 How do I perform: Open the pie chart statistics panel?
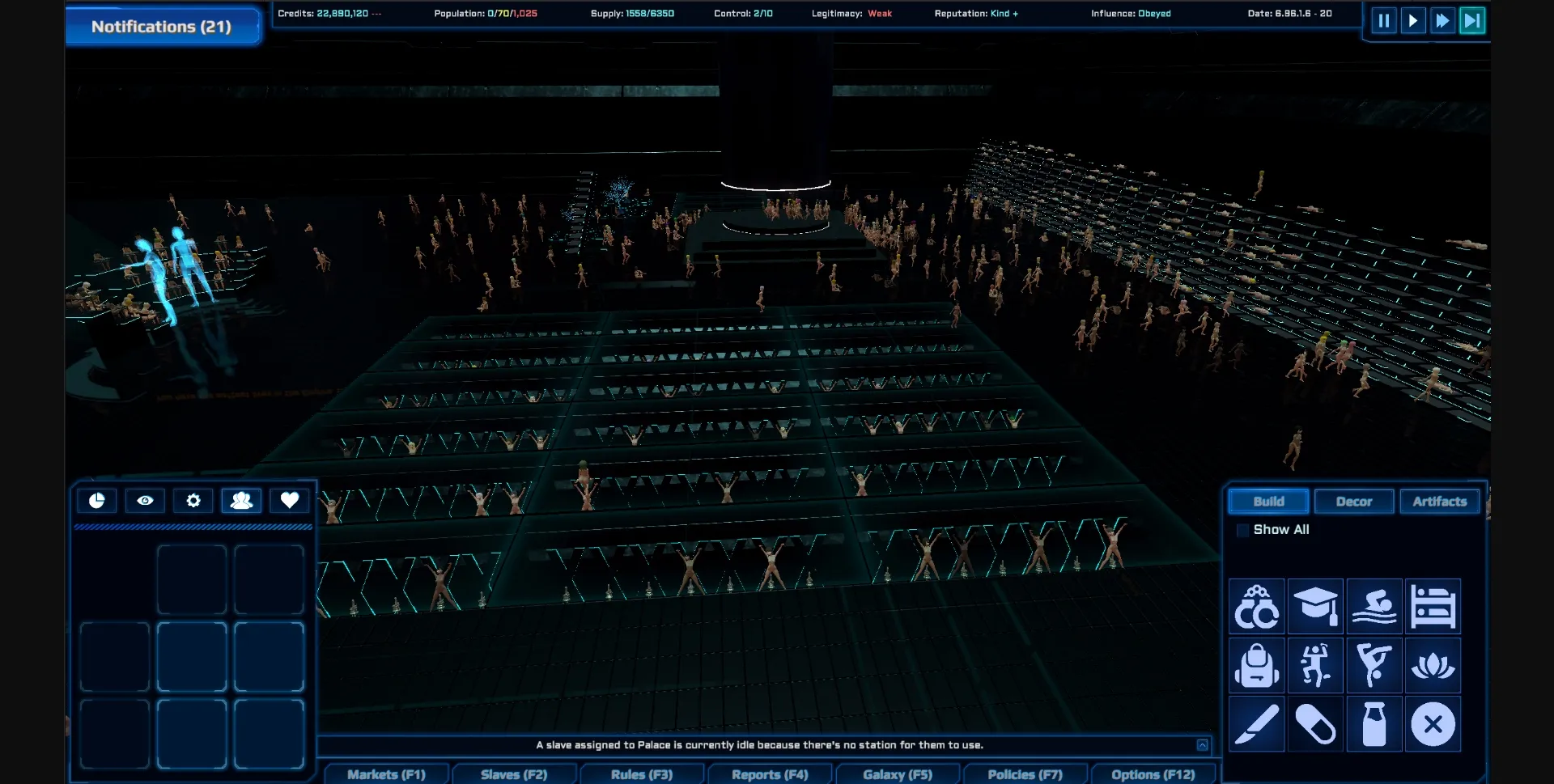pyautogui.click(x=97, y=501)
